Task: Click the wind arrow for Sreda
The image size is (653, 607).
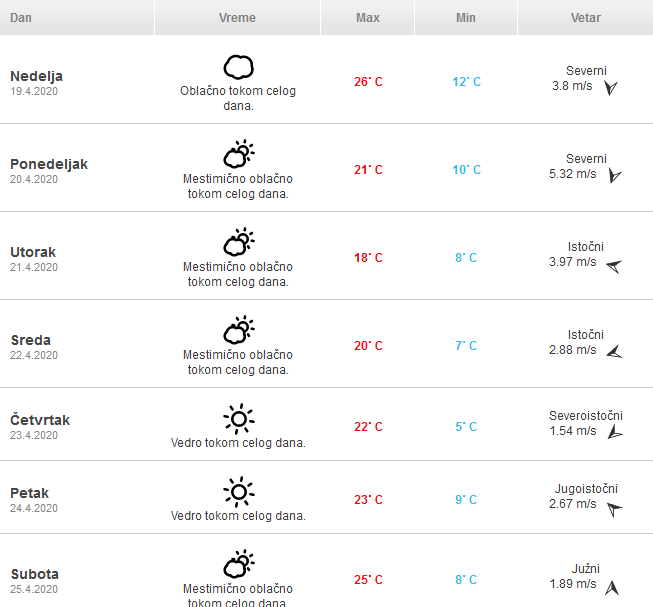Action: tap(614, 352)
